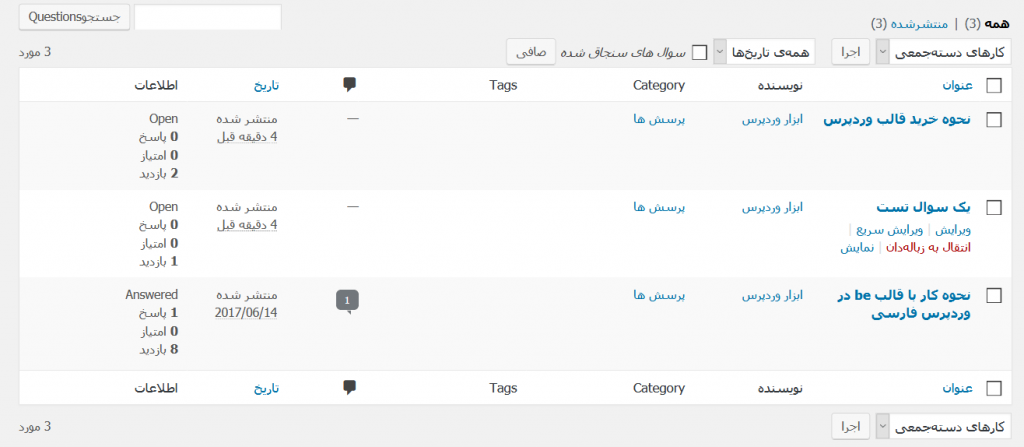The height and width of the screenshot is (447, 1024).
Task: Check the box for نحوه خرید قالب وردپرس
Action: (x=993, y=120)
